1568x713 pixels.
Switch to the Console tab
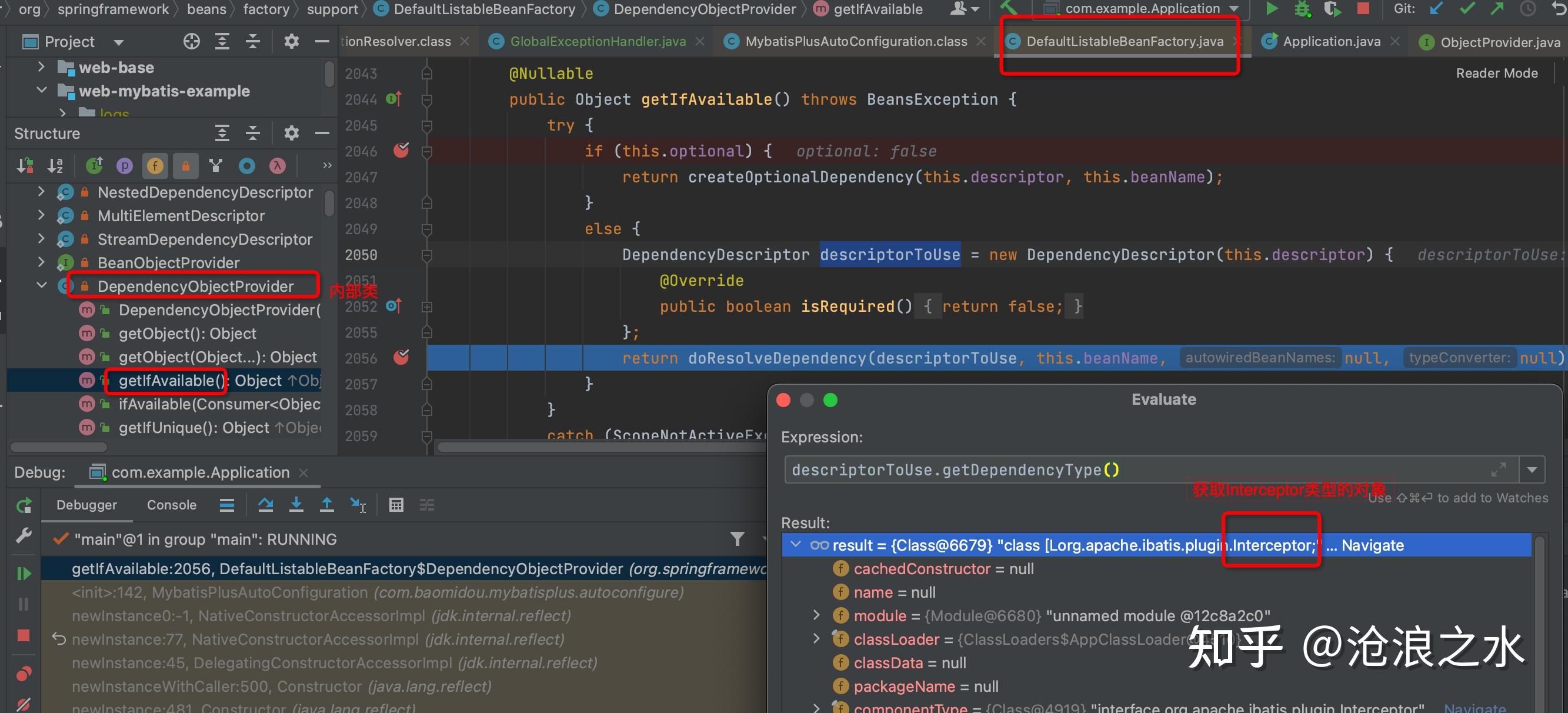172,505
